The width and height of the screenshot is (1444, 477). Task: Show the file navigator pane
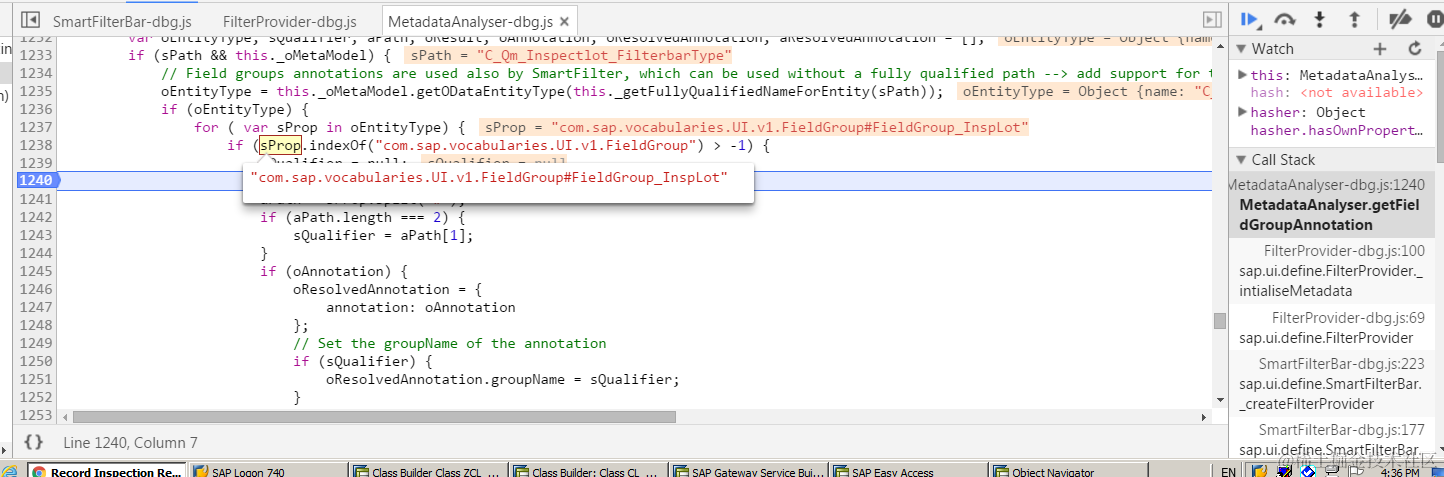[x=30, y=20]
